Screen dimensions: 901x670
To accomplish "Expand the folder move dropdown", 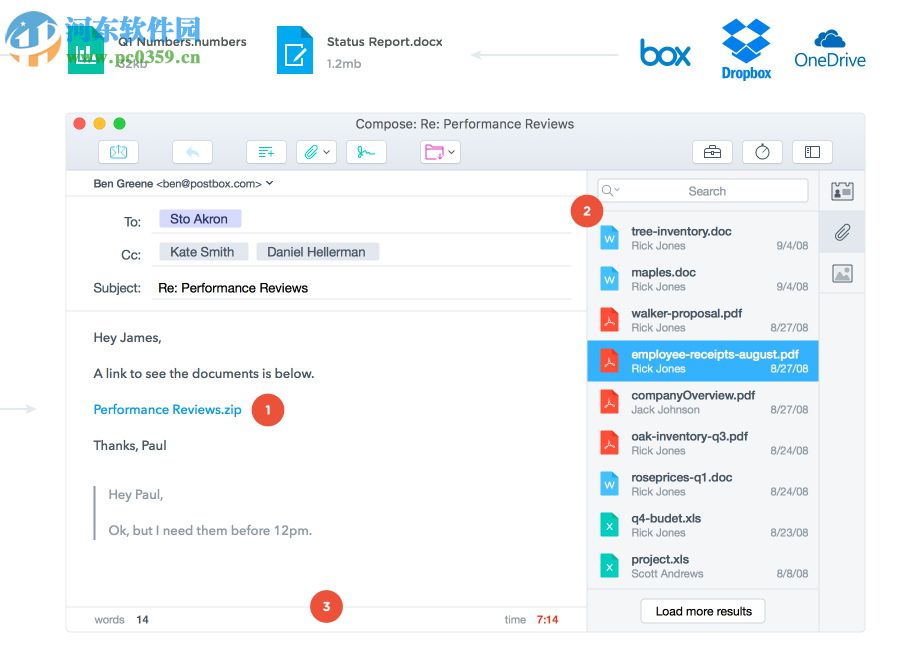I will click(452, 151).
